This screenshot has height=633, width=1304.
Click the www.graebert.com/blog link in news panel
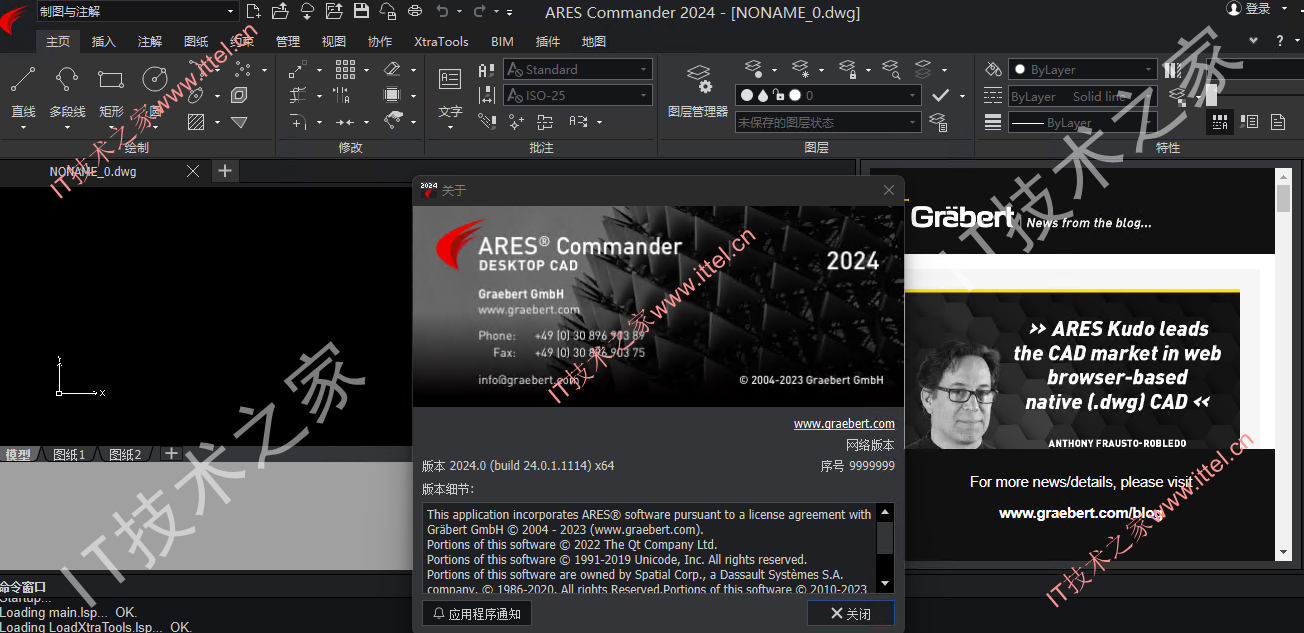1081,513
